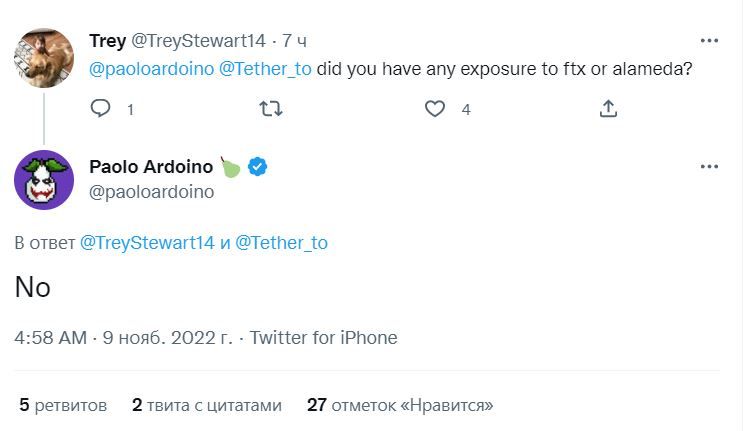View the 27 likes list
This screenshot has height=431, width=746.
pyautogui.click(x=400, y=405)
